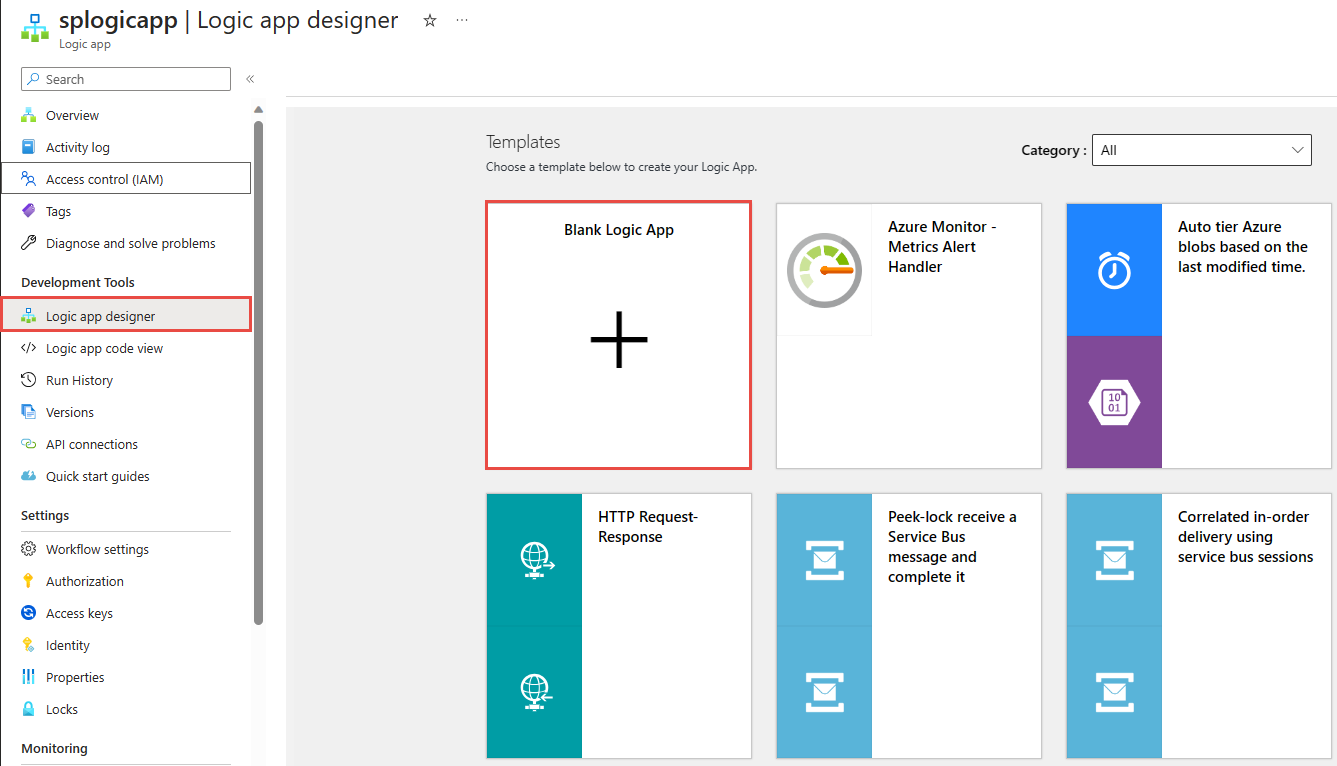Go to Run History in sidebar
The width and height of the screenshot is (1337, 766).
point(79,380)
